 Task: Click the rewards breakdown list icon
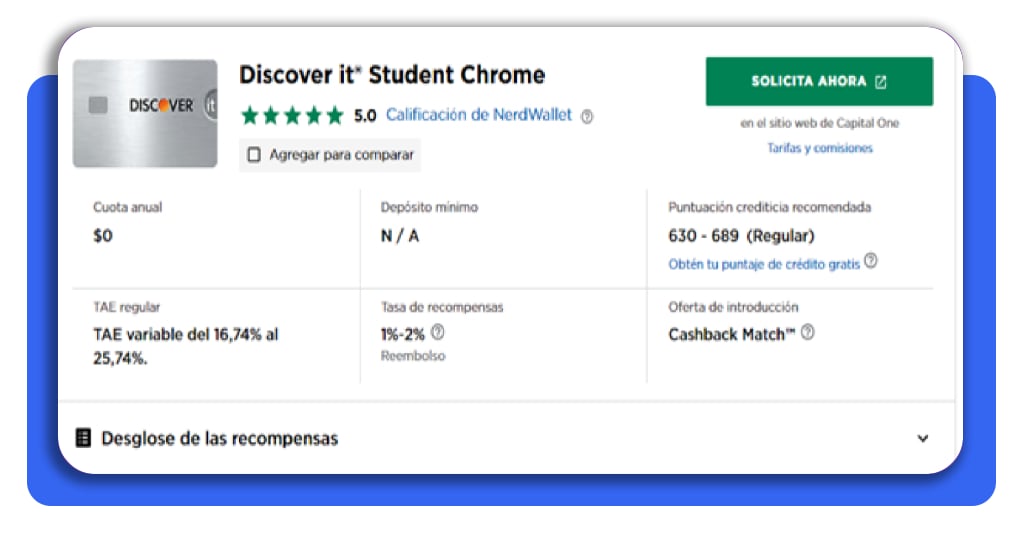pyautogui.click(x=84, y=437)
